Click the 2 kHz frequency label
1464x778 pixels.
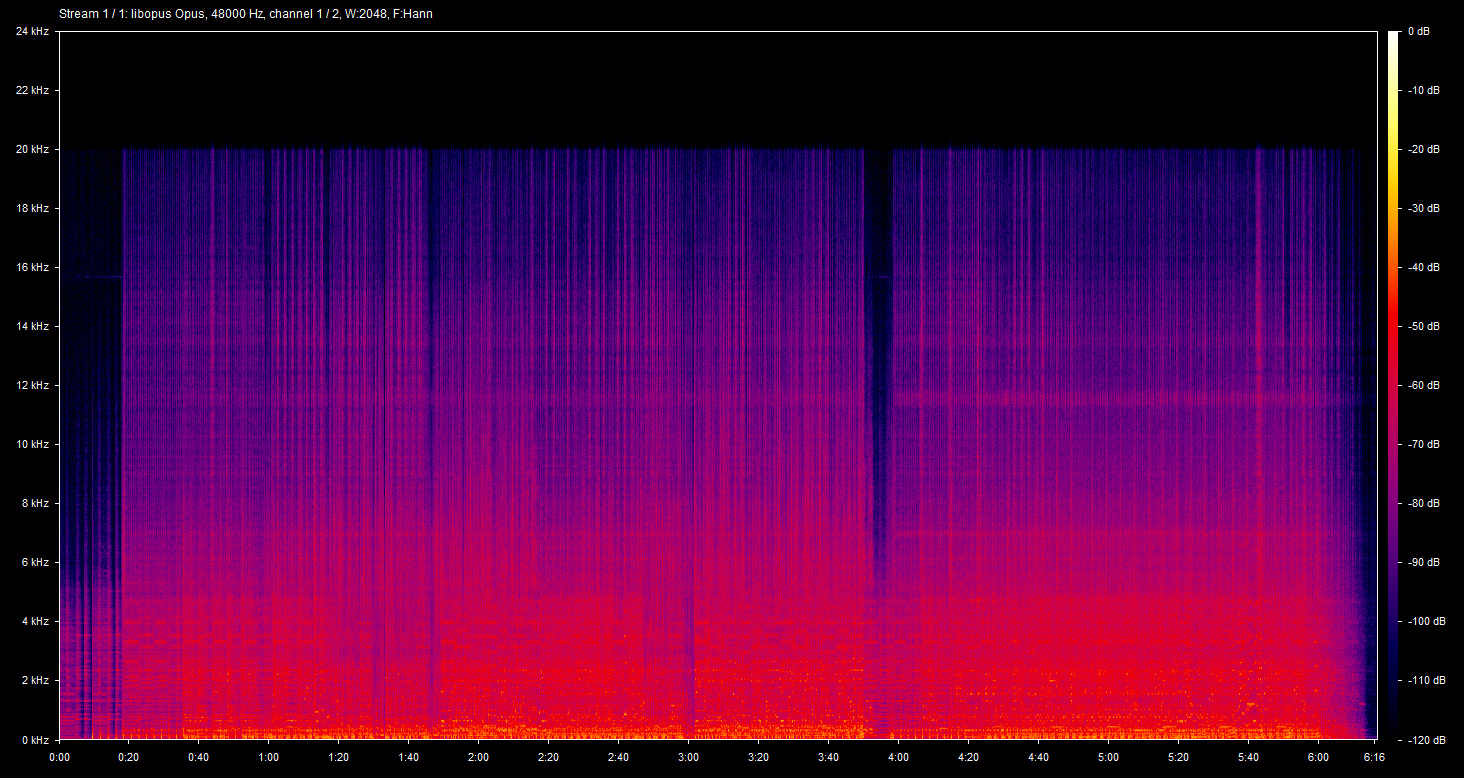(x=34, y=680)
